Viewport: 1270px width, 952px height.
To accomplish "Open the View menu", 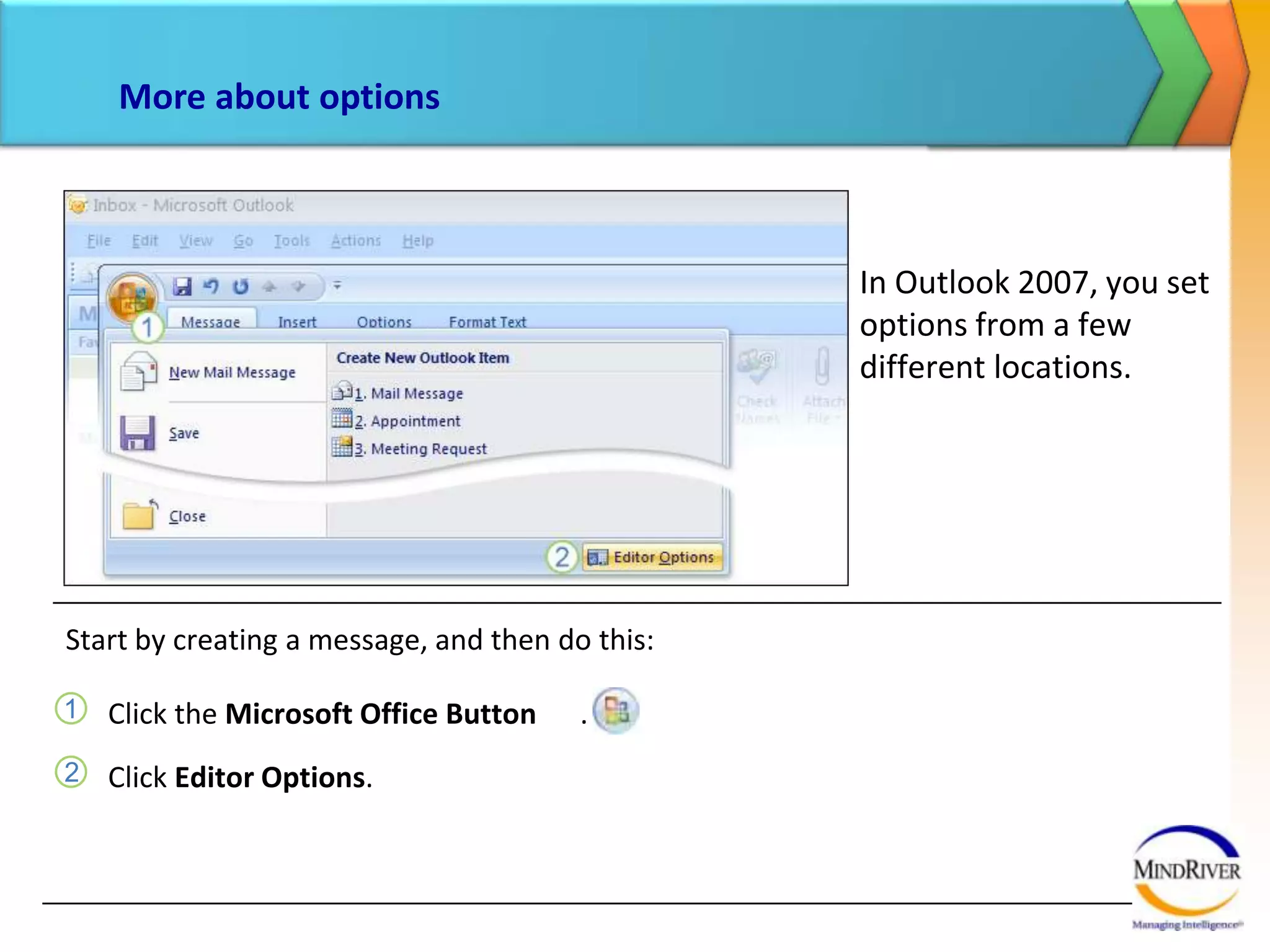I will click(196, 240).
